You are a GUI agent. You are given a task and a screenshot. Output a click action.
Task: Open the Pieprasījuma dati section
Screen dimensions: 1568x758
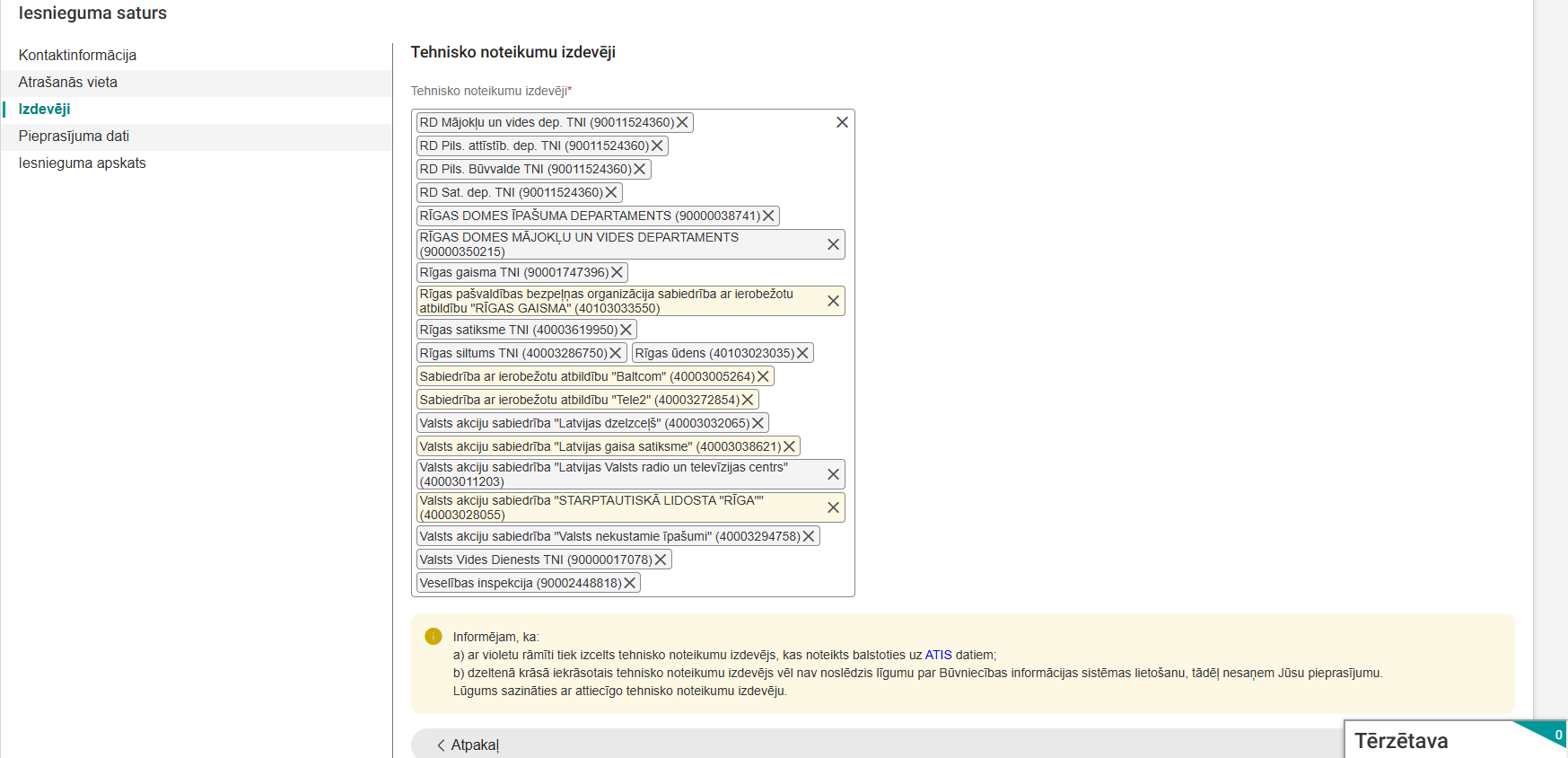click(74, 137)
